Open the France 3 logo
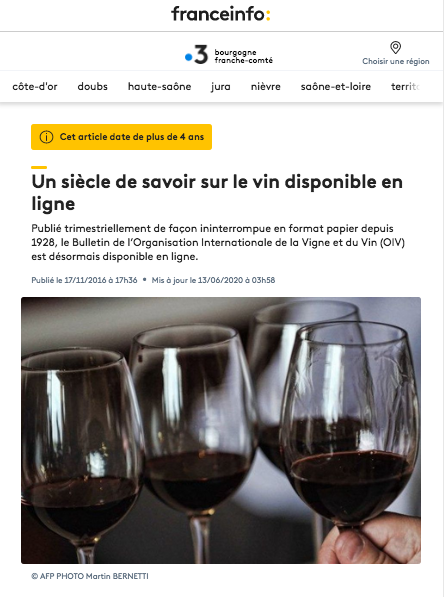This screenshot has height=597, width=444. pos(196,55)
